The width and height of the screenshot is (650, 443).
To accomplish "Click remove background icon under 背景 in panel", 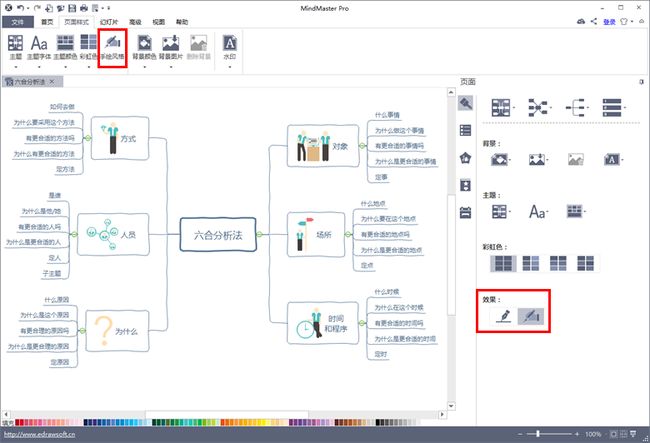I will [576, 160].
